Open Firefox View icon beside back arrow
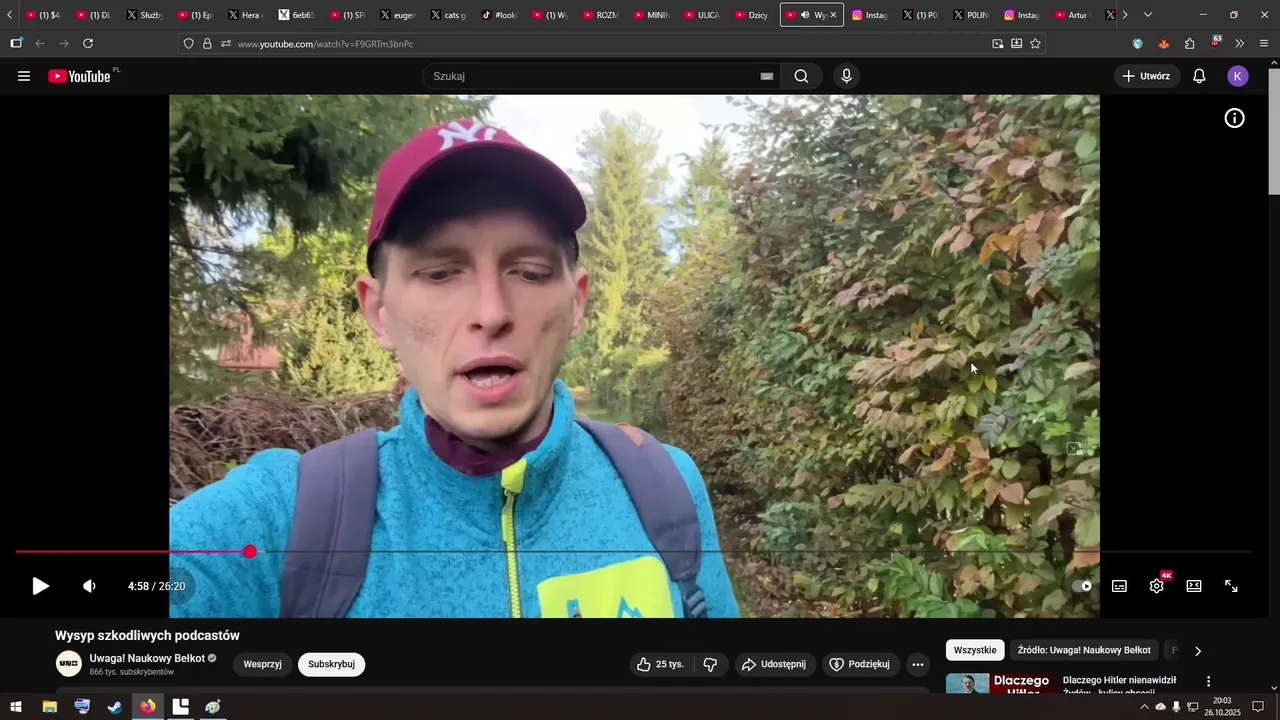Viewport: 1280px width, 720px height. tap(16, 44)
